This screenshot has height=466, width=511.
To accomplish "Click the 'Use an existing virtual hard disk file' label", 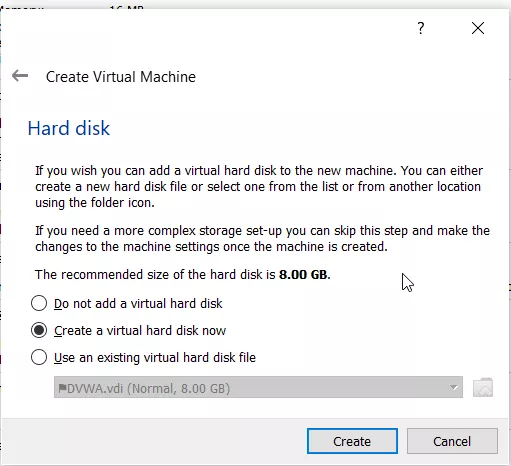I will pyautogui.click(x=155, y=358).
